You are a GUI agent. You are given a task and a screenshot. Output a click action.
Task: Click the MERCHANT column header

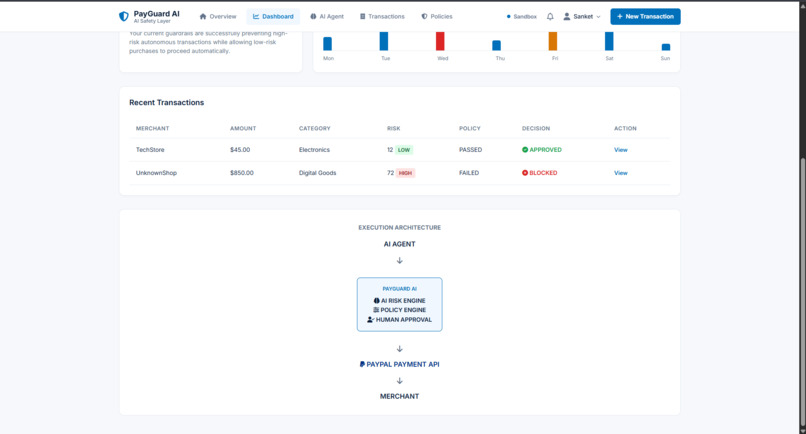click(152, 129)
